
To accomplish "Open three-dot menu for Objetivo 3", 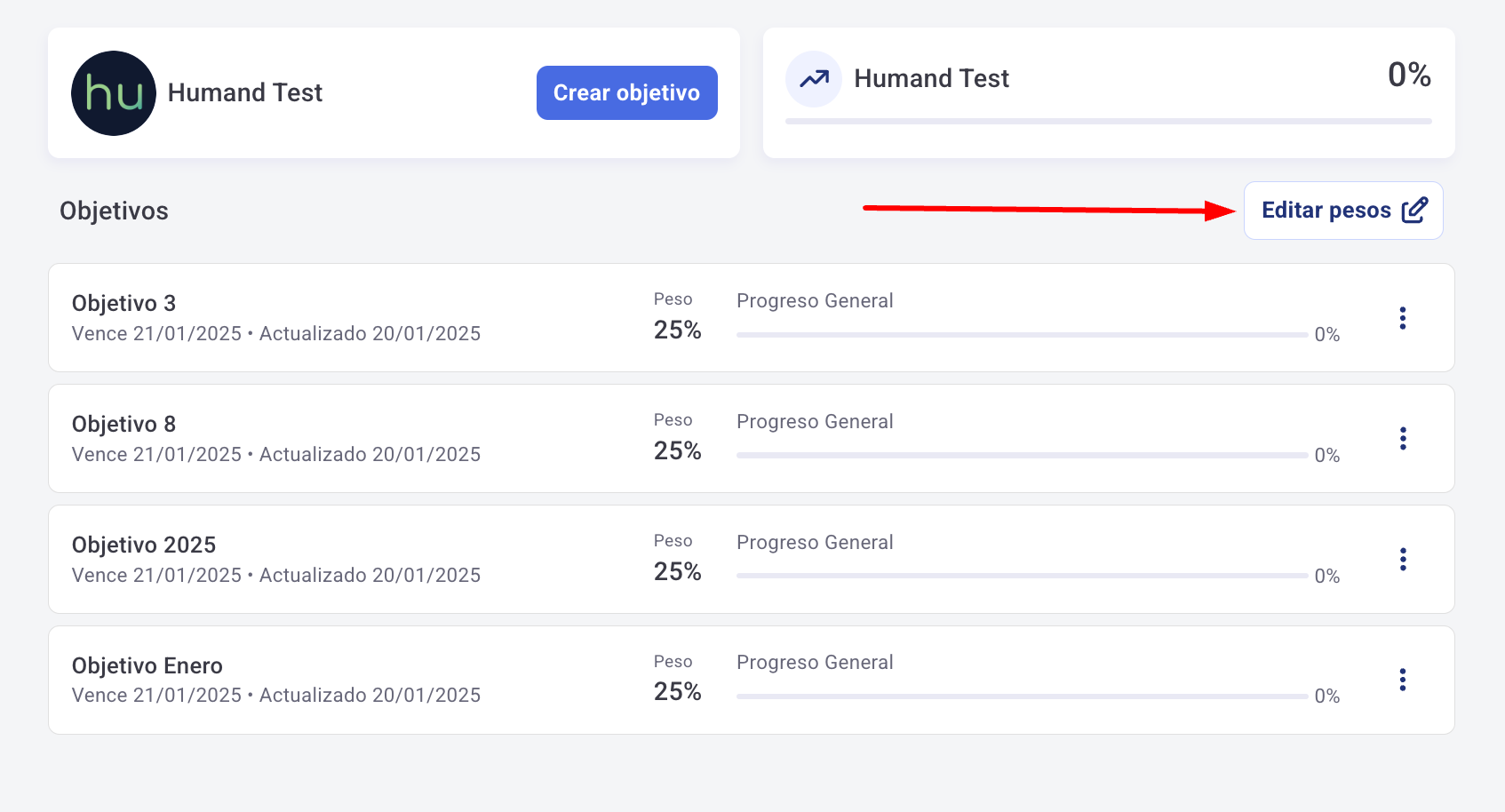I will [x=1403, y=318].
